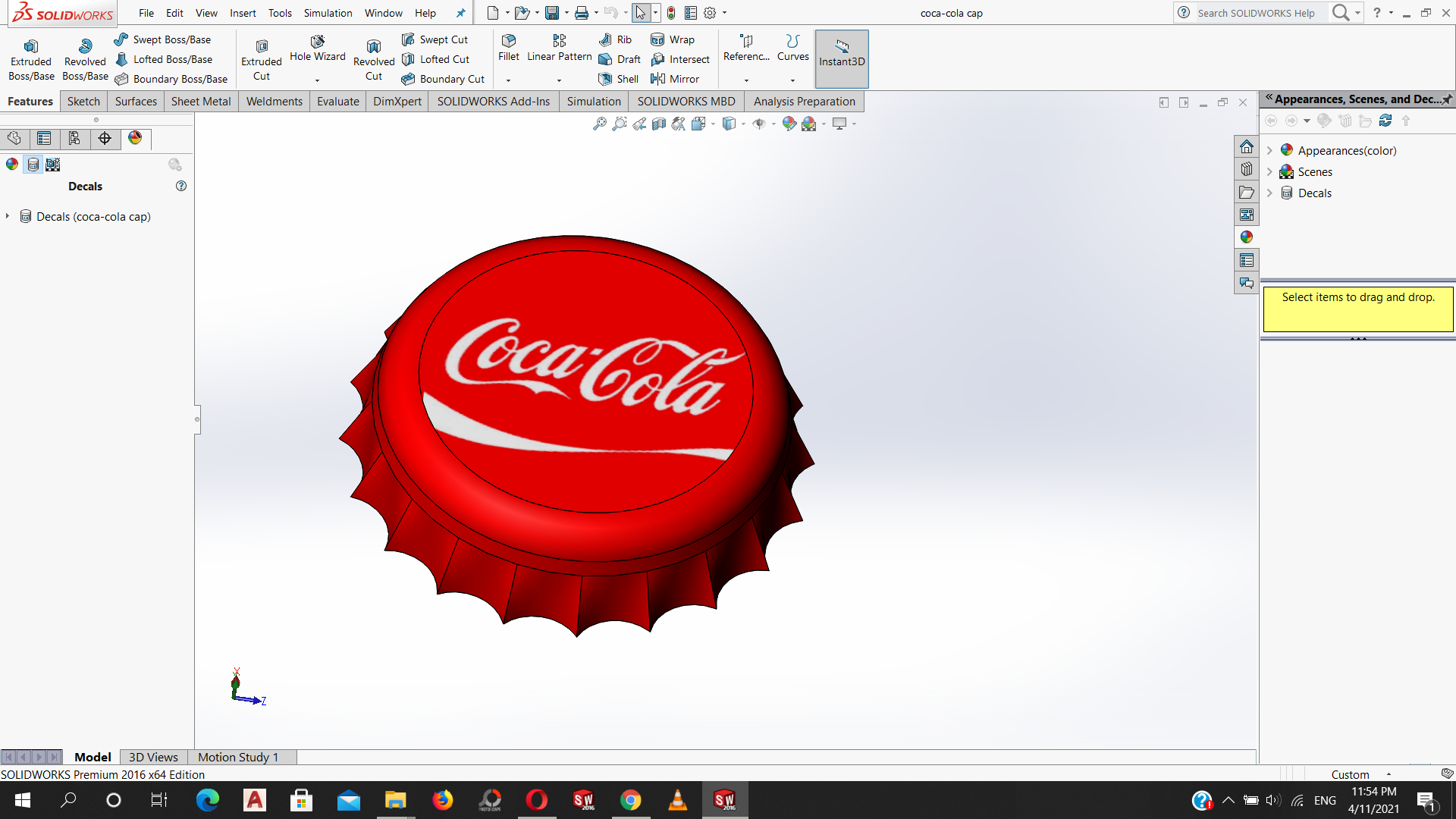Open the FeatureManager Design Tree tab
The height and width of the screenshot is (819, 1456).
click(x=14, y=138)
